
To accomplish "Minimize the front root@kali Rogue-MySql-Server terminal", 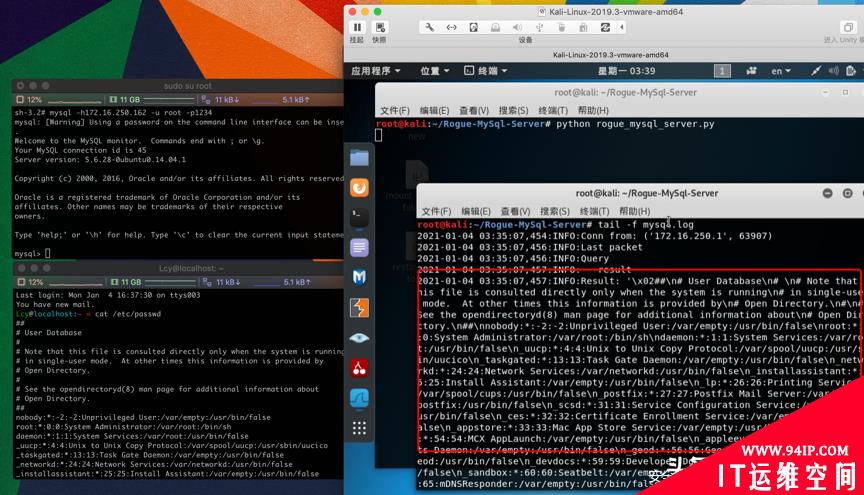I will pyautogui.click(x=828, y=193).
